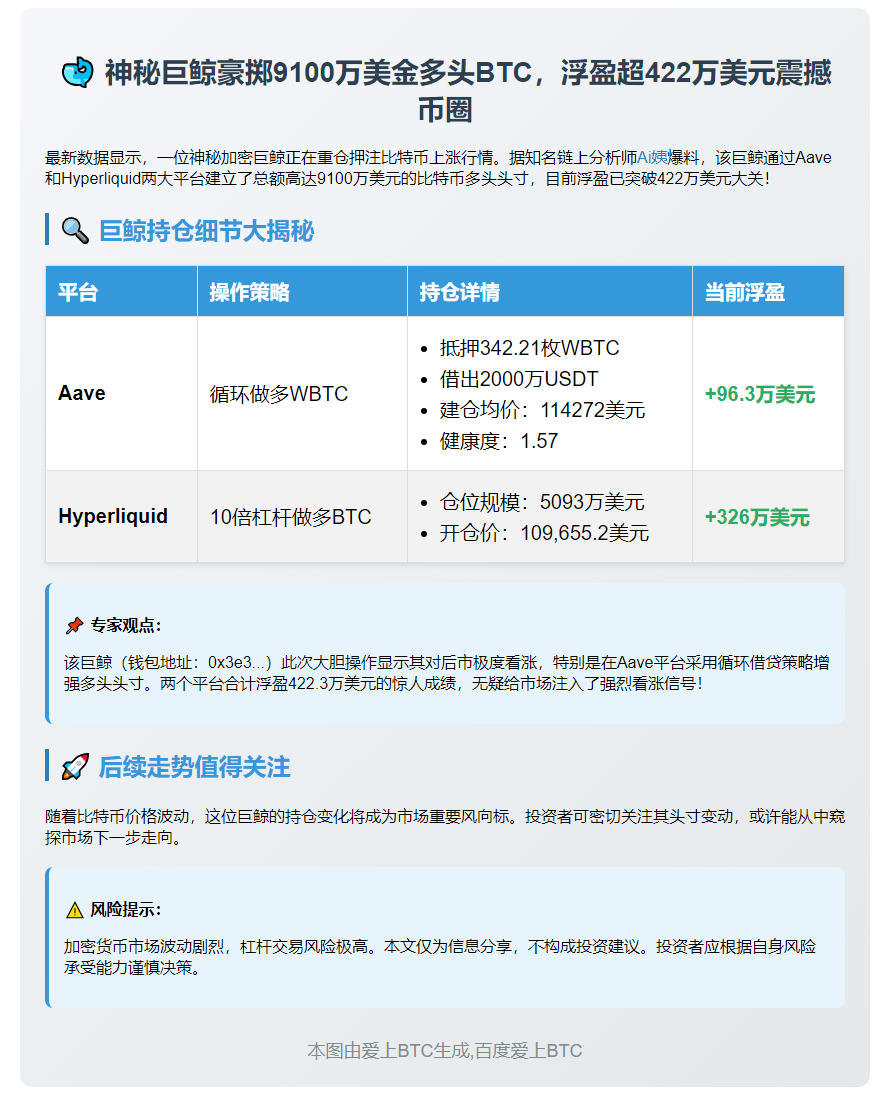Click the 当前浮盈 column header
Screen dimensions: 890x1118
click(768, 292)
